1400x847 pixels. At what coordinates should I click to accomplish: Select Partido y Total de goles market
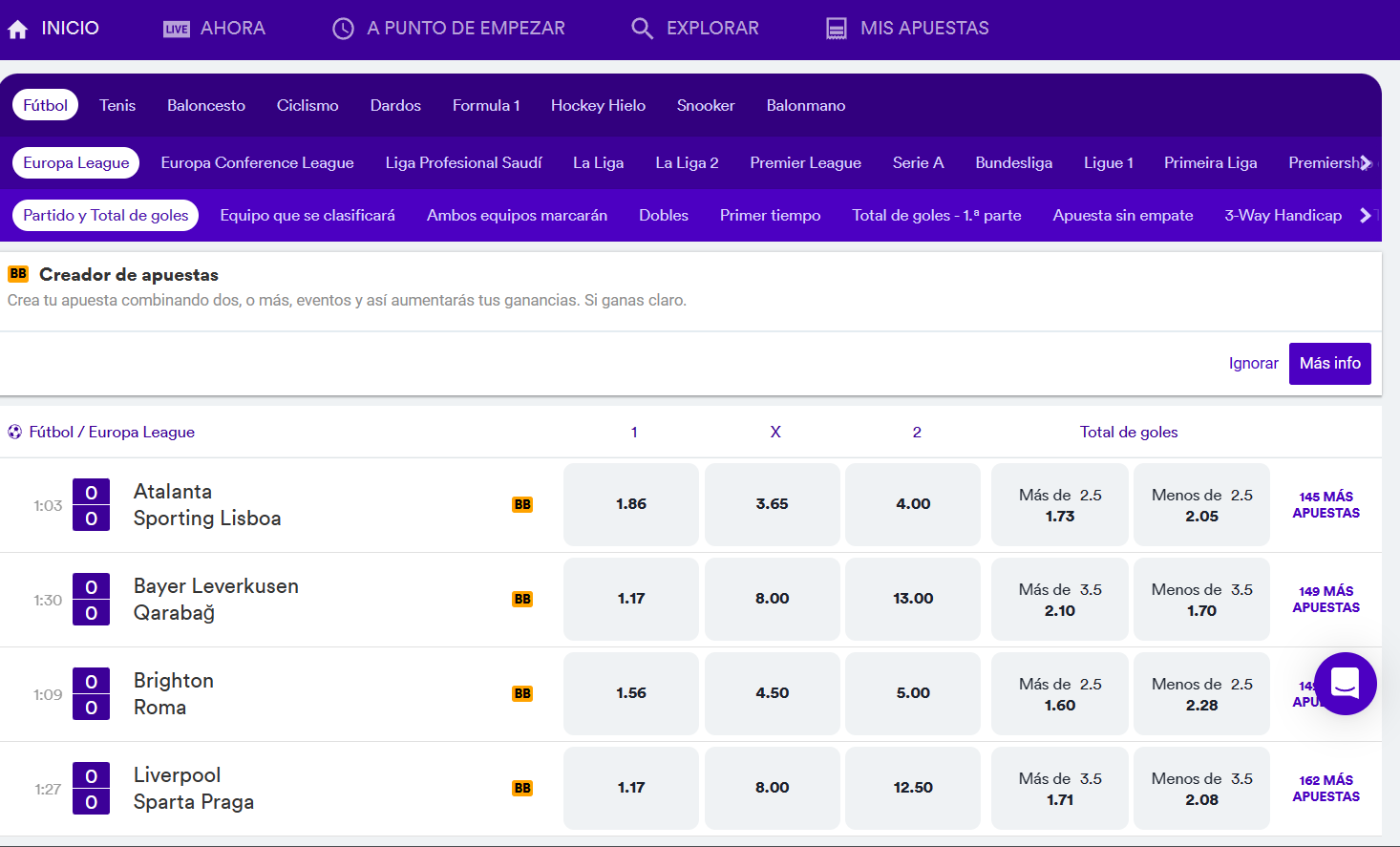pos(105,216)
